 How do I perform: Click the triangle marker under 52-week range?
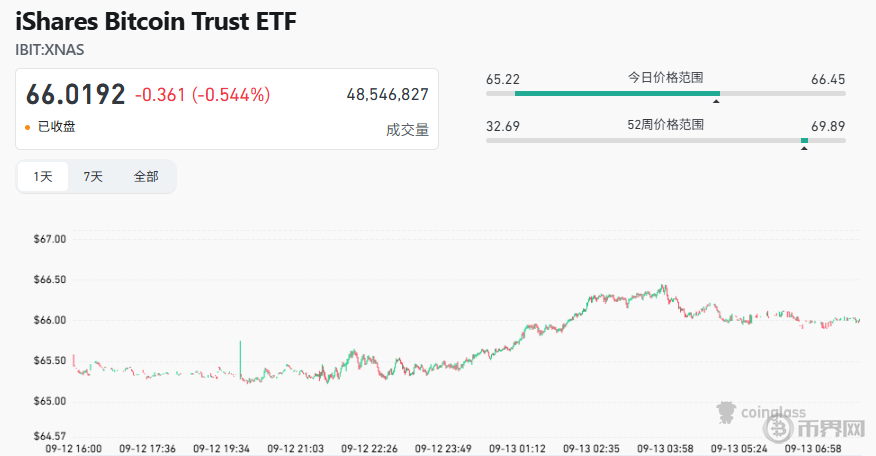coord(804,149)
